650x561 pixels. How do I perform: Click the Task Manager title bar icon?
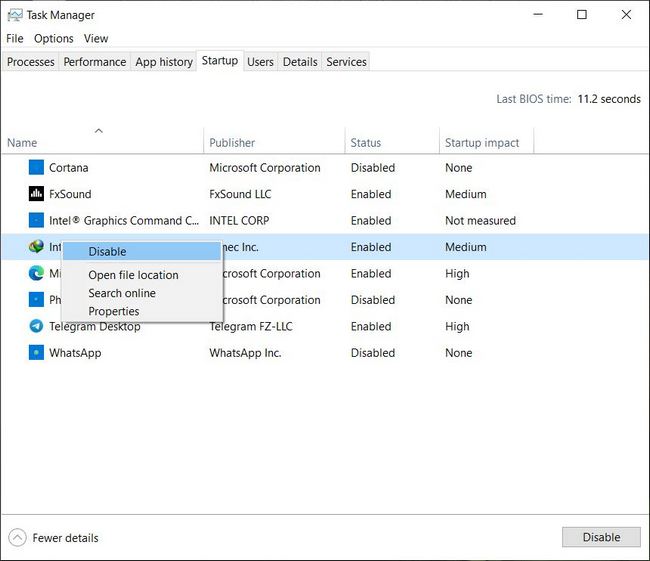tap(15, 15)
